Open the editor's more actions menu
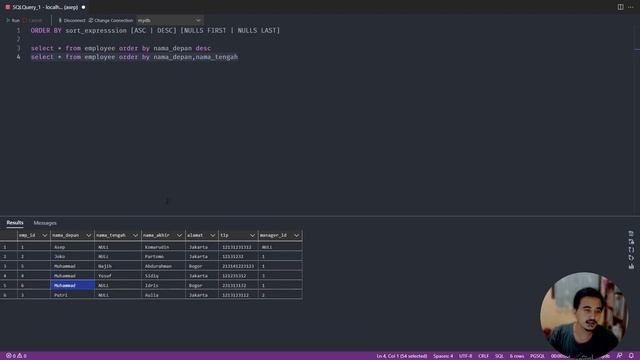Image resolution: width=640 pixels, height=360 pixels. (x=631, y=7)
